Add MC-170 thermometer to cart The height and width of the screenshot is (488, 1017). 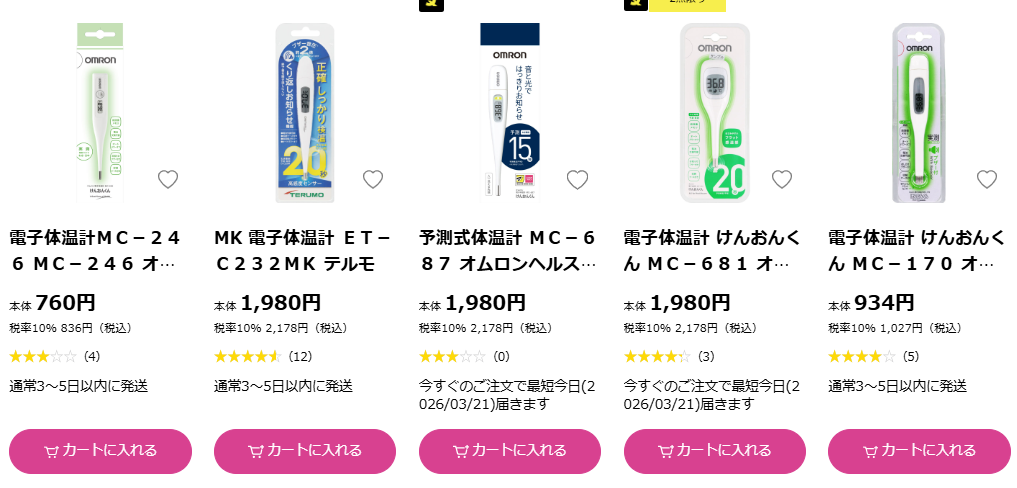tap(920, 451)
